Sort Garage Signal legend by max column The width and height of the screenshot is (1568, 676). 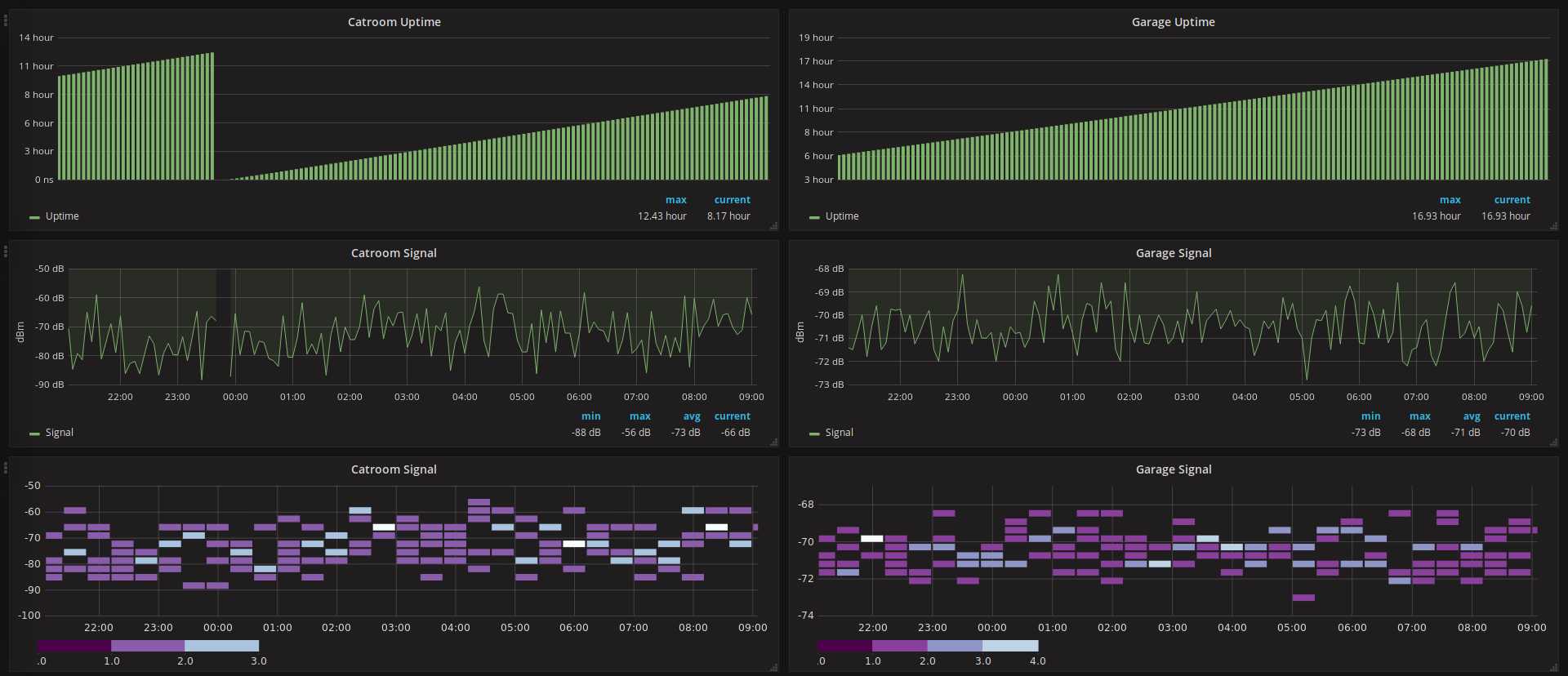point(1420,416)
